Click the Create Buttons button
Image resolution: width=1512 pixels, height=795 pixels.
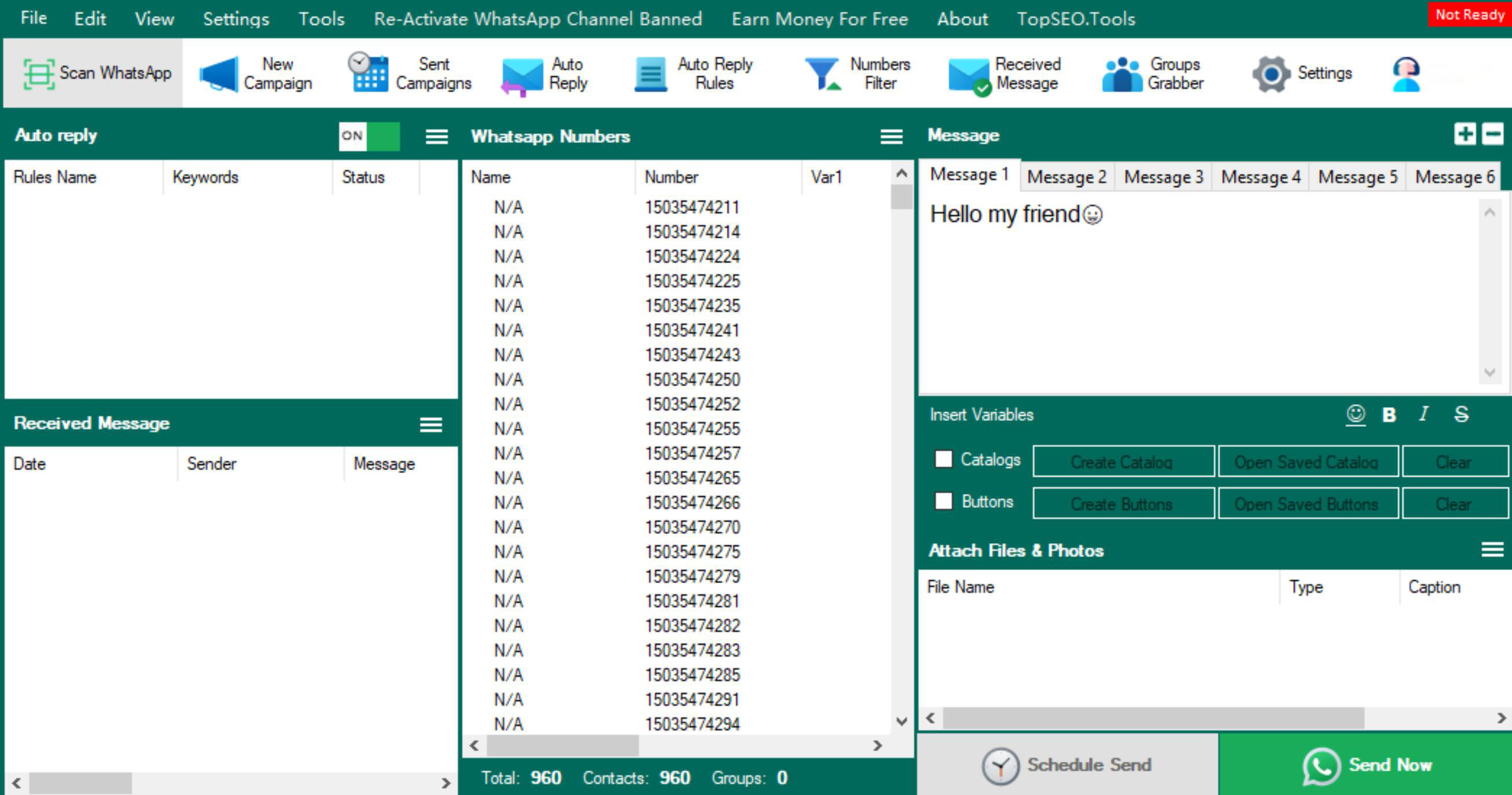tap(1123, 503)
